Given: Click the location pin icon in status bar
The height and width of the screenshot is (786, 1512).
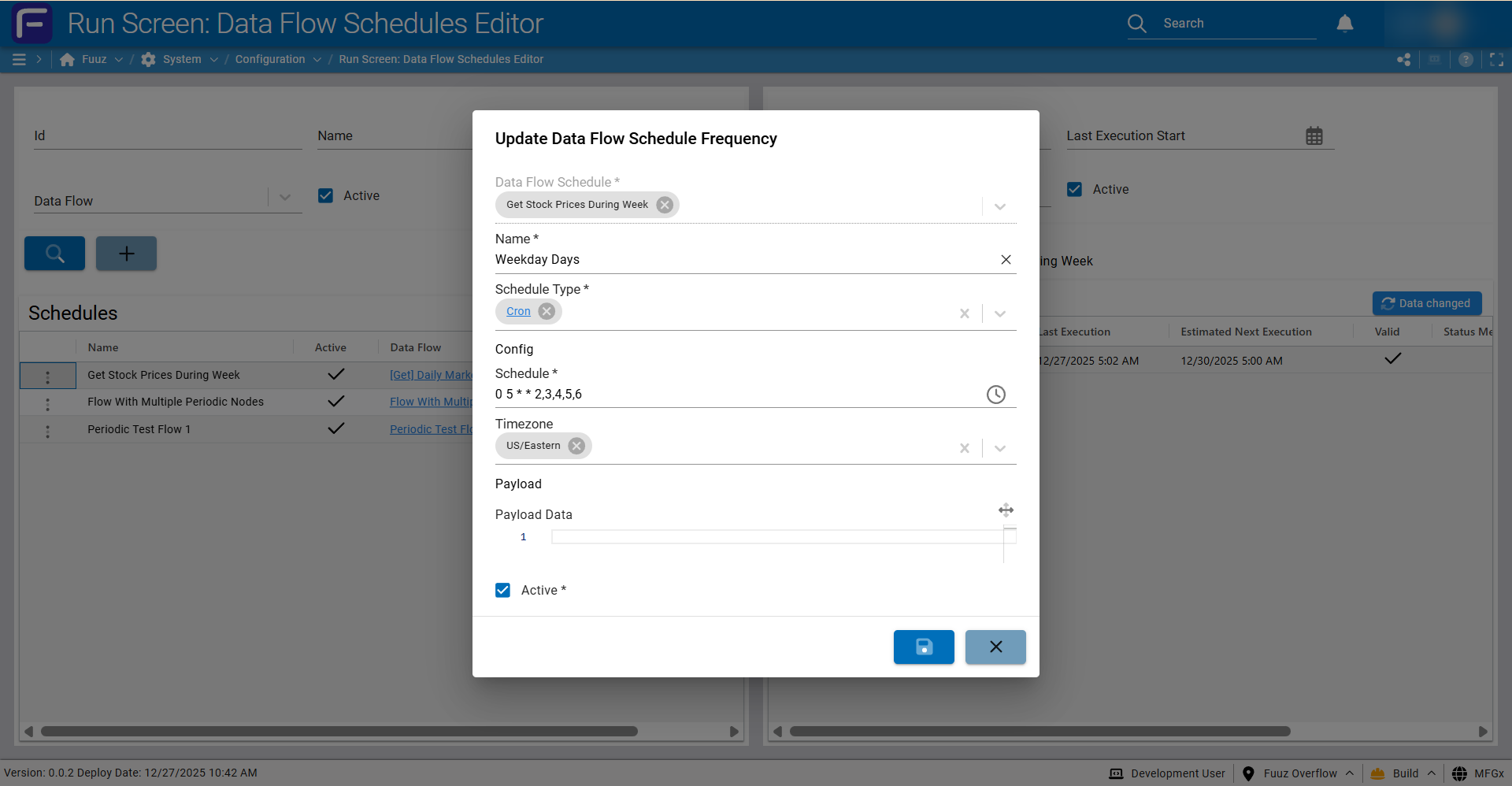Looking at the screenshot, I should 1248,773.
